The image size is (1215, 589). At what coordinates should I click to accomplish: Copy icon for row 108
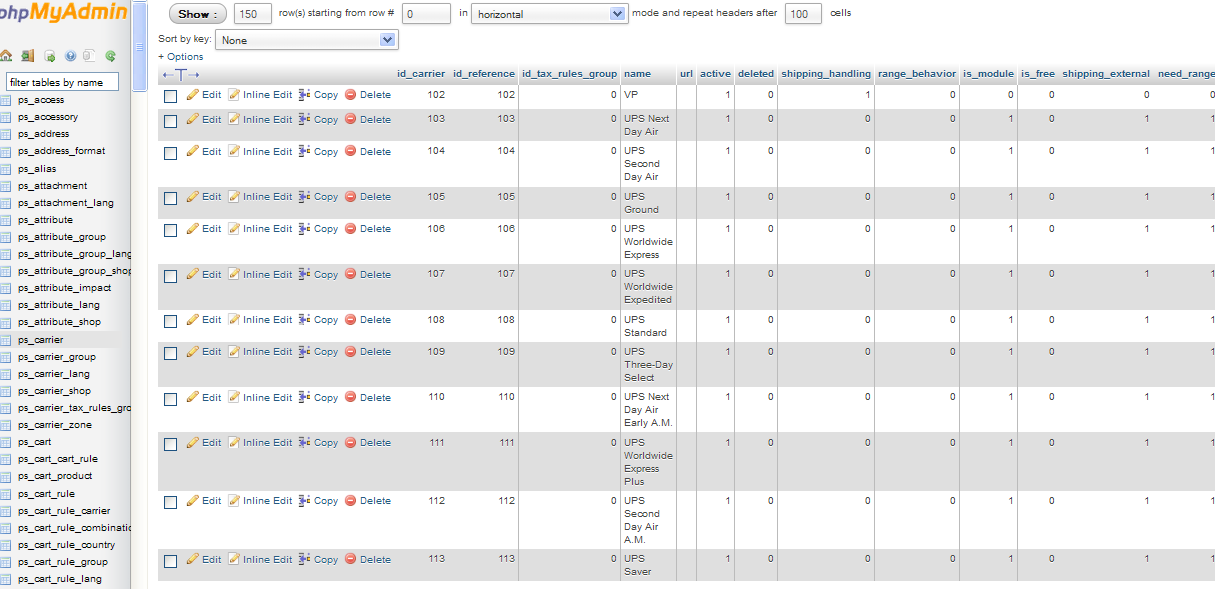pos(305,320)
